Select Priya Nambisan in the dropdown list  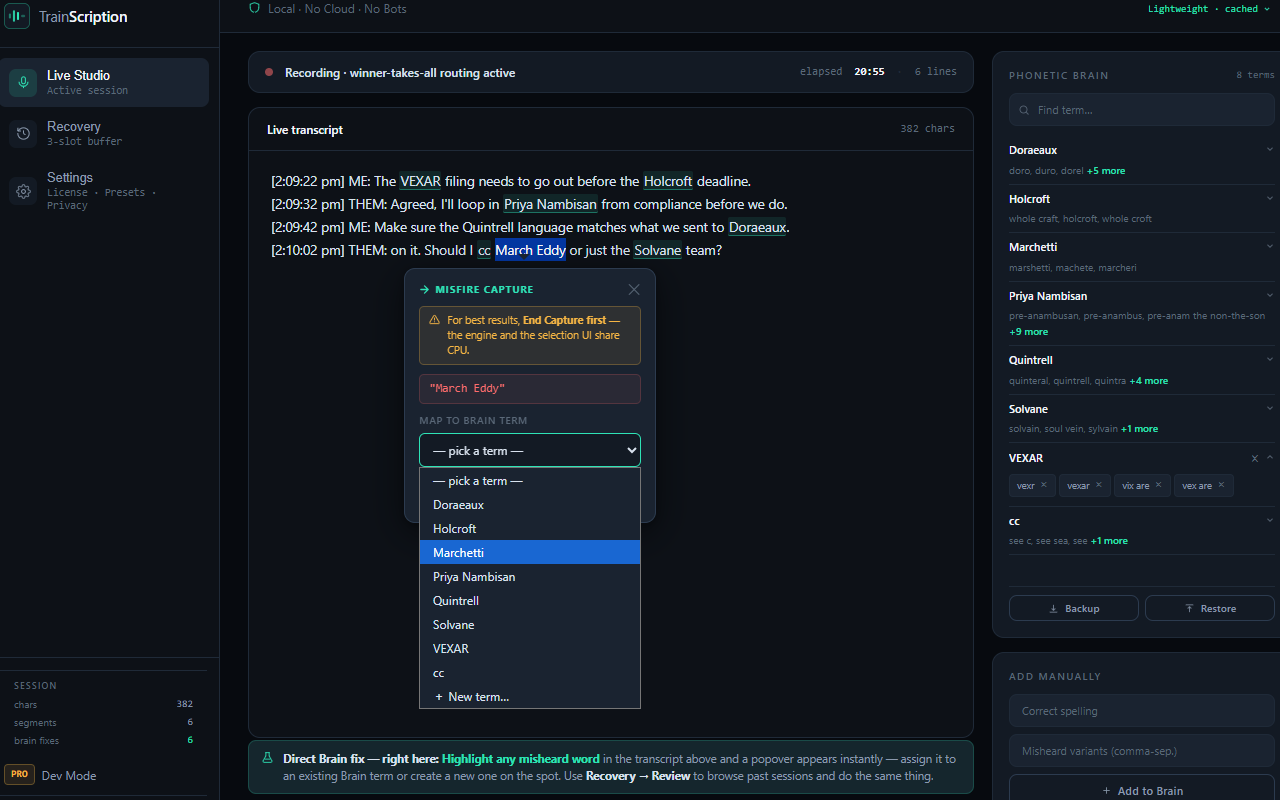click(x=530, y=577)
